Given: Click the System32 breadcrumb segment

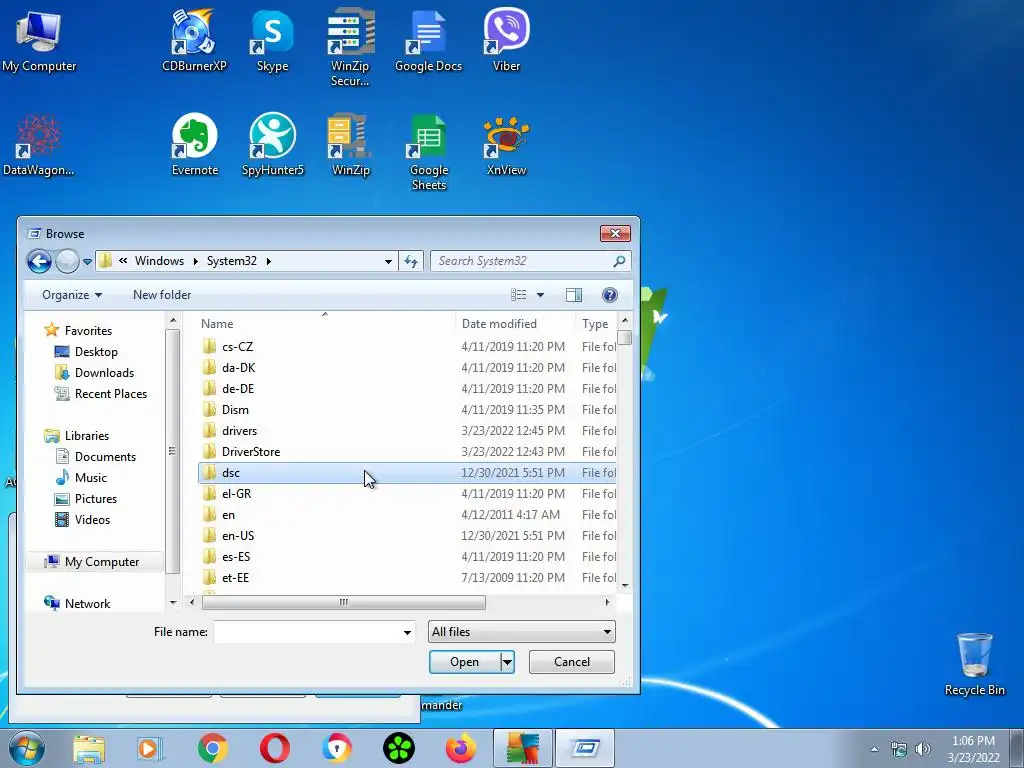Looking at the screenshot, I should point(232,261).
